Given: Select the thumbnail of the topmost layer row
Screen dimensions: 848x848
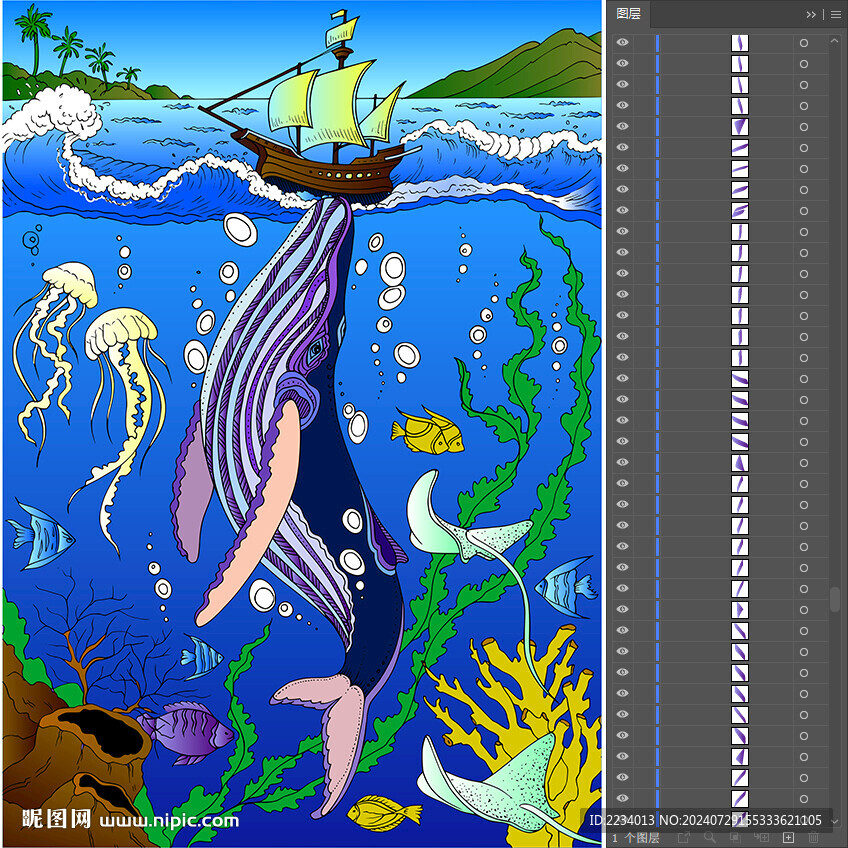Looking at the screenshot, I should (740, 43).
